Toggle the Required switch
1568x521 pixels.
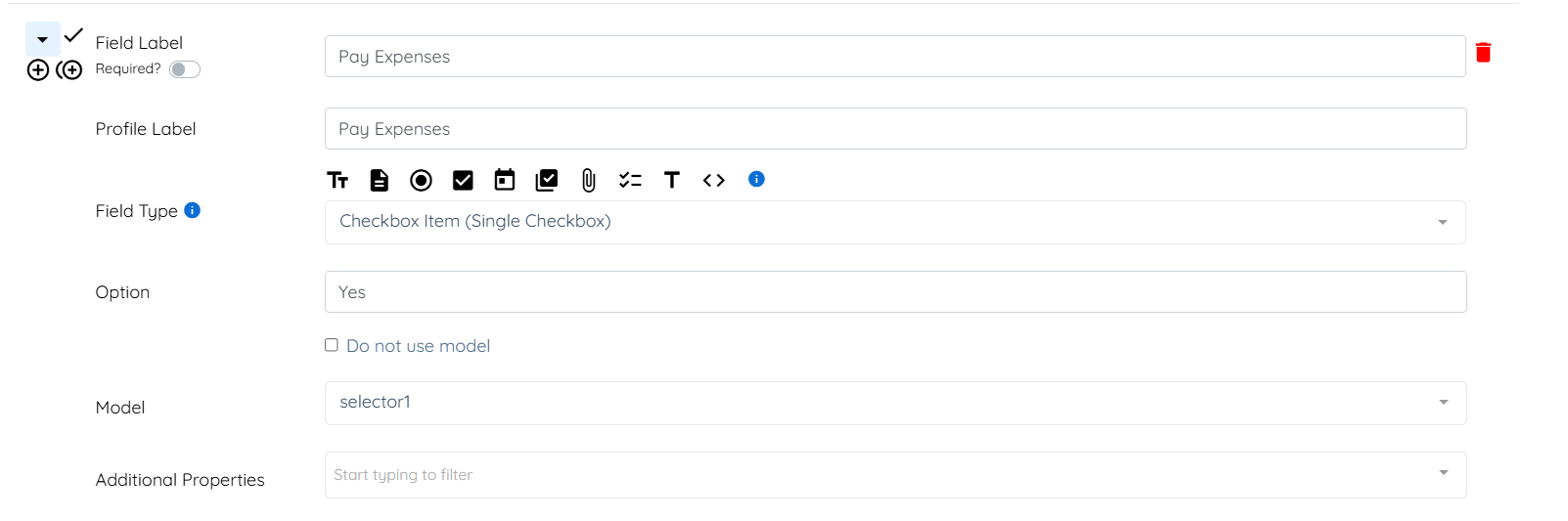185,69
